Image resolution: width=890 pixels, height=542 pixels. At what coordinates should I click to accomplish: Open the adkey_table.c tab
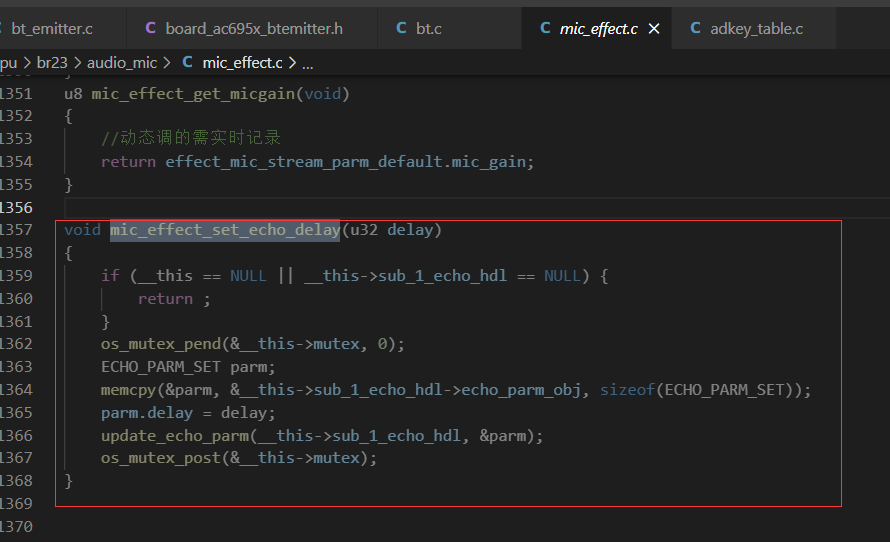[753, 28]
